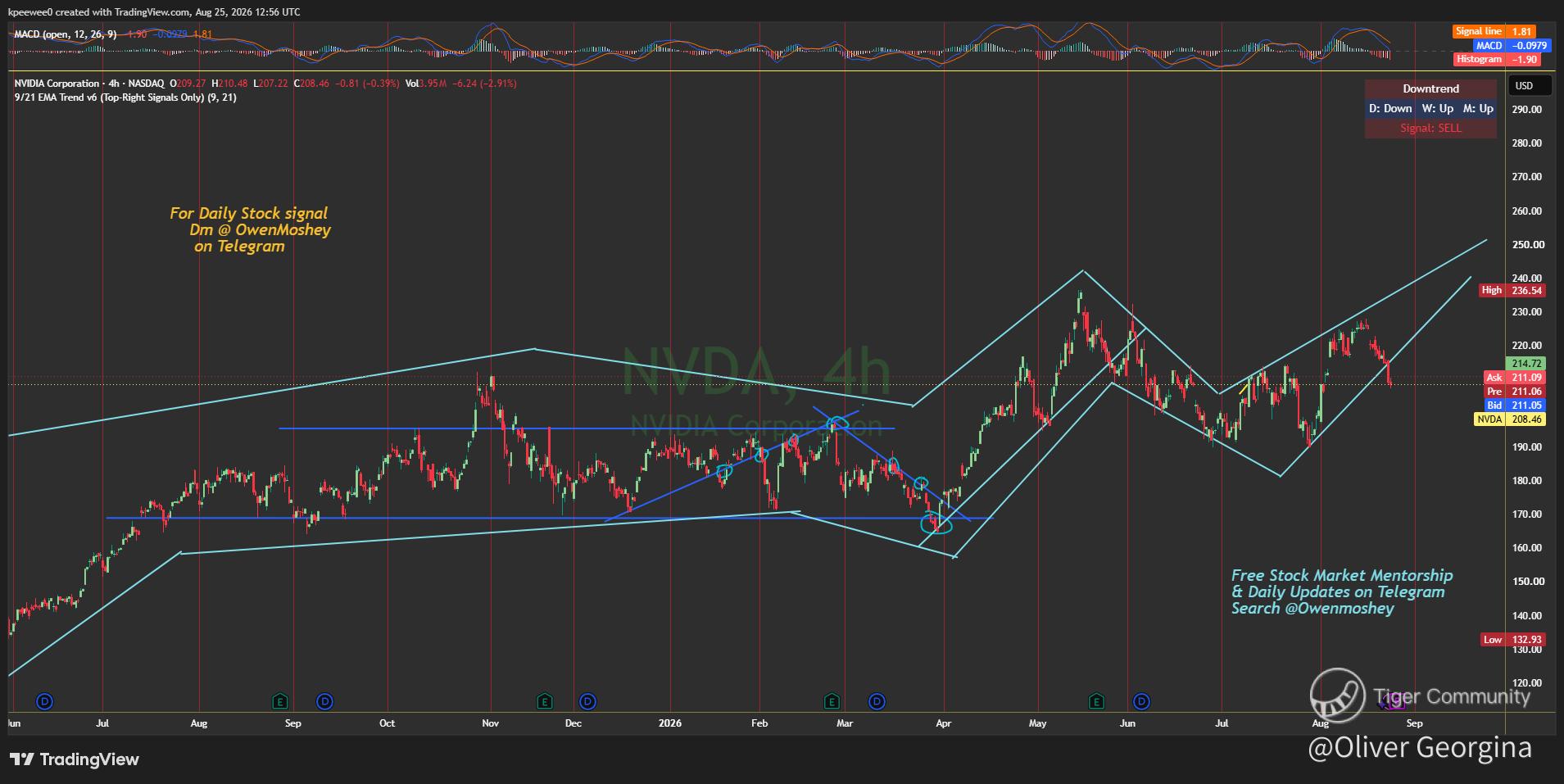Viewport: 1564px width, 784px height.
Task: Show the earnings marker in late May 2026
Action: 1096,701
